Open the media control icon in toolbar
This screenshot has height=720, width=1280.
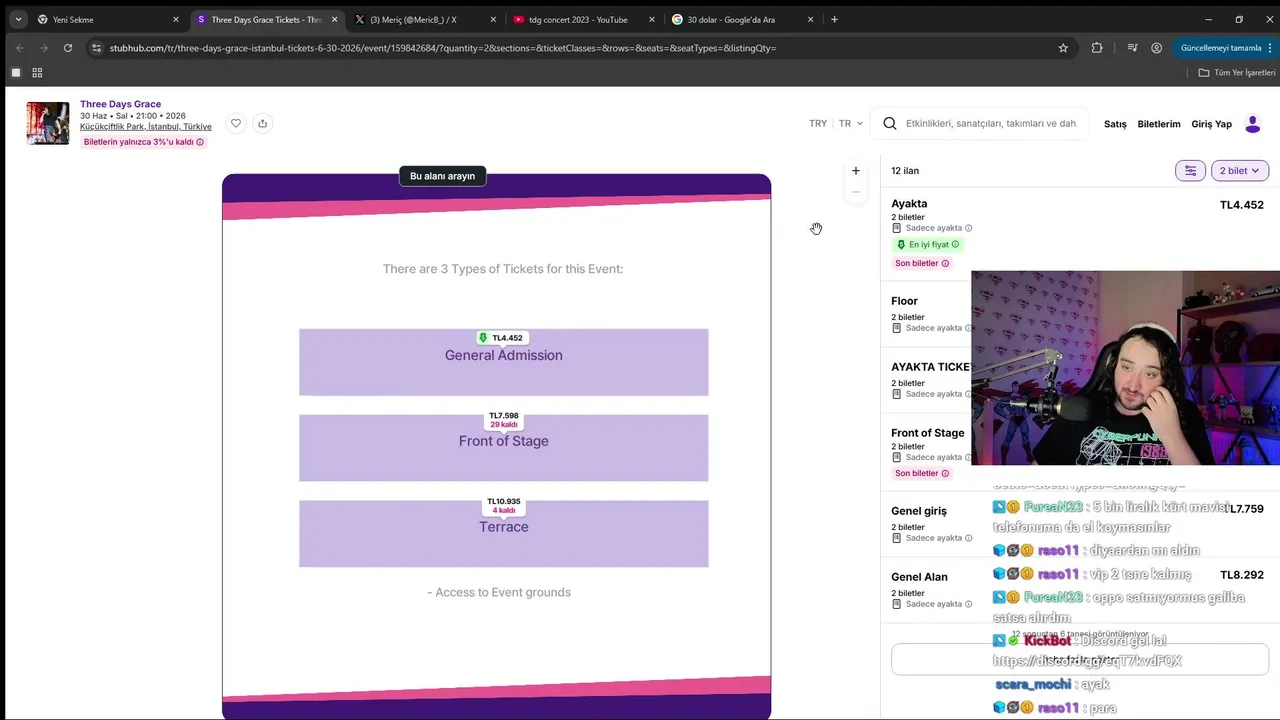pyautogui.click(x=1132, y=48)
